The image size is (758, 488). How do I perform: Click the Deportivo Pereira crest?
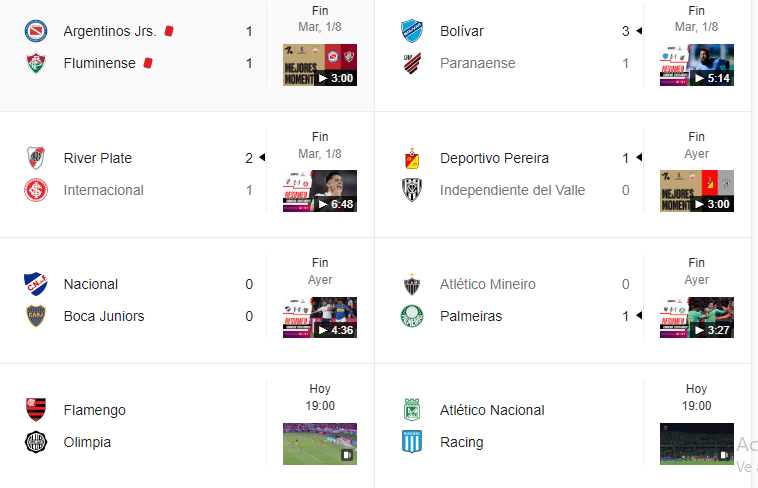point(412,158)
